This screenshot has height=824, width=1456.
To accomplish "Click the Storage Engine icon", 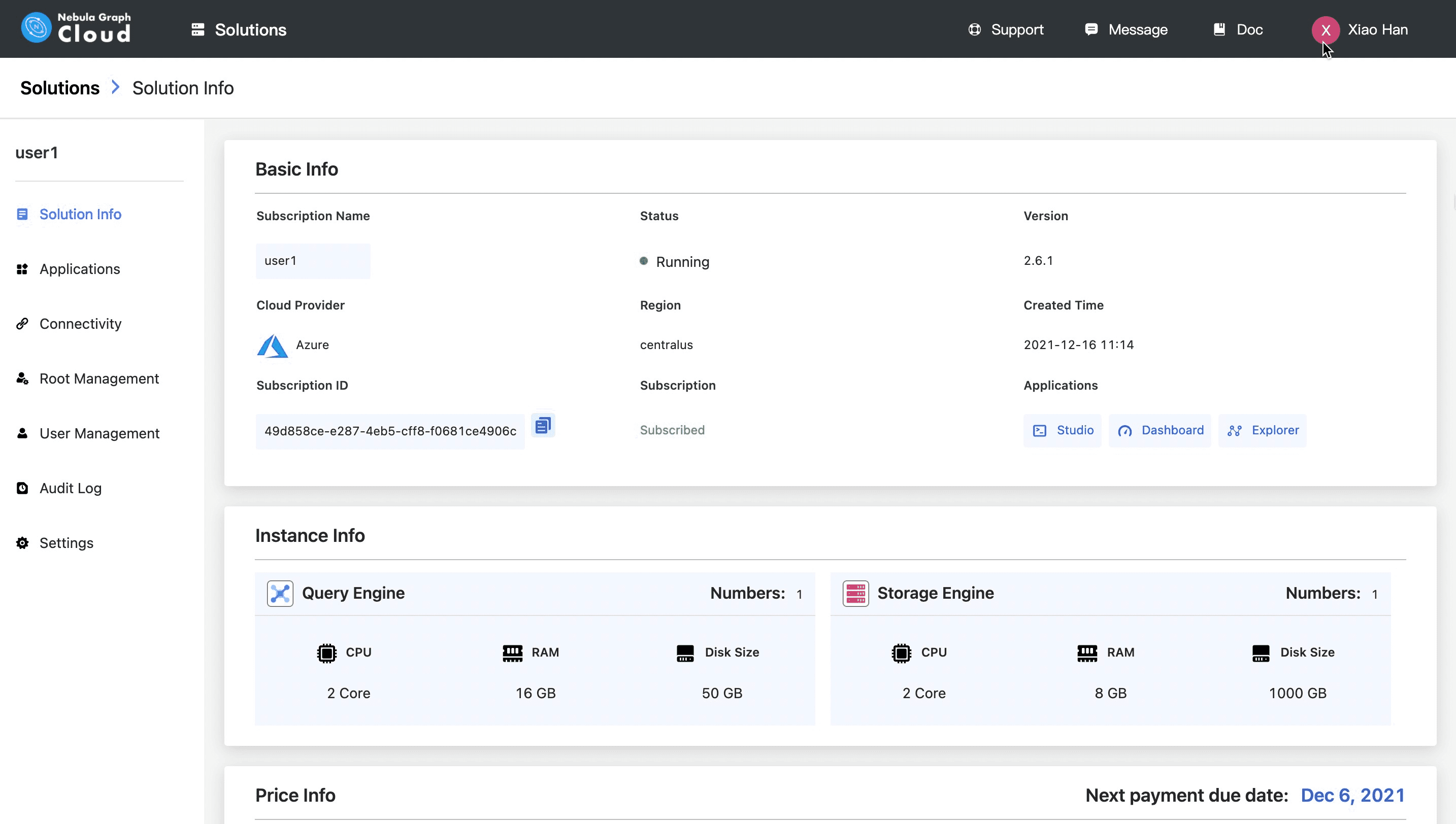I will point(855,593).
